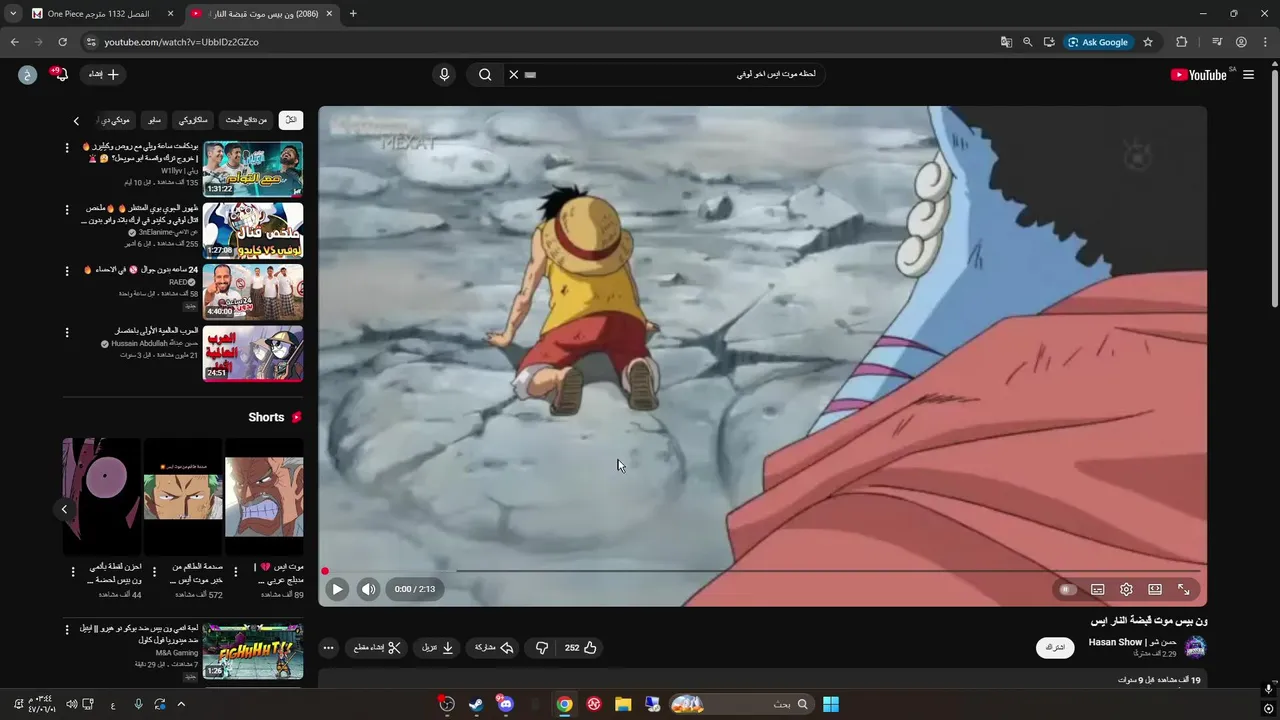Select the سابو filter chip
Viewport: 1280px width, 720px height.
pos(154,120)
